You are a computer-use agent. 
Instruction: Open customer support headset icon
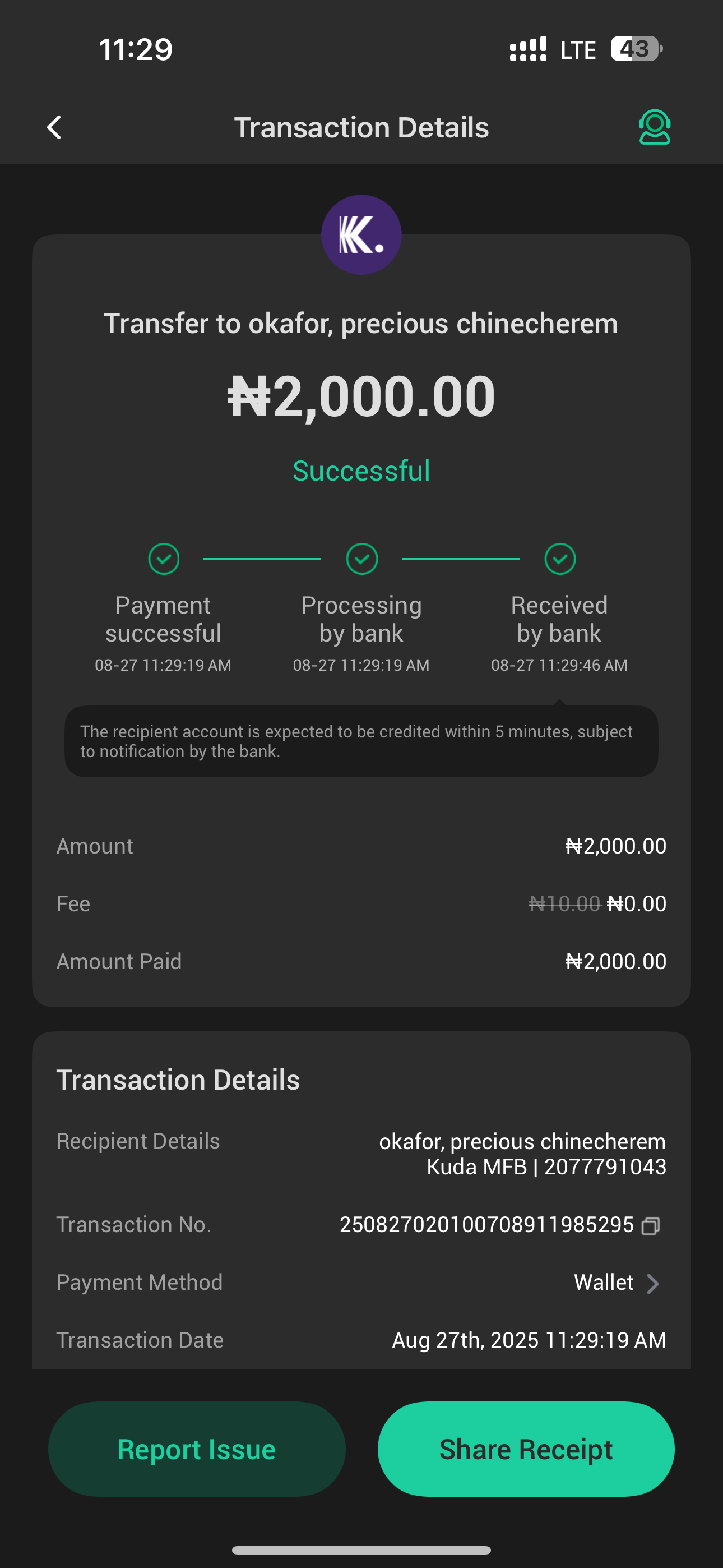[x=654, y=127]
